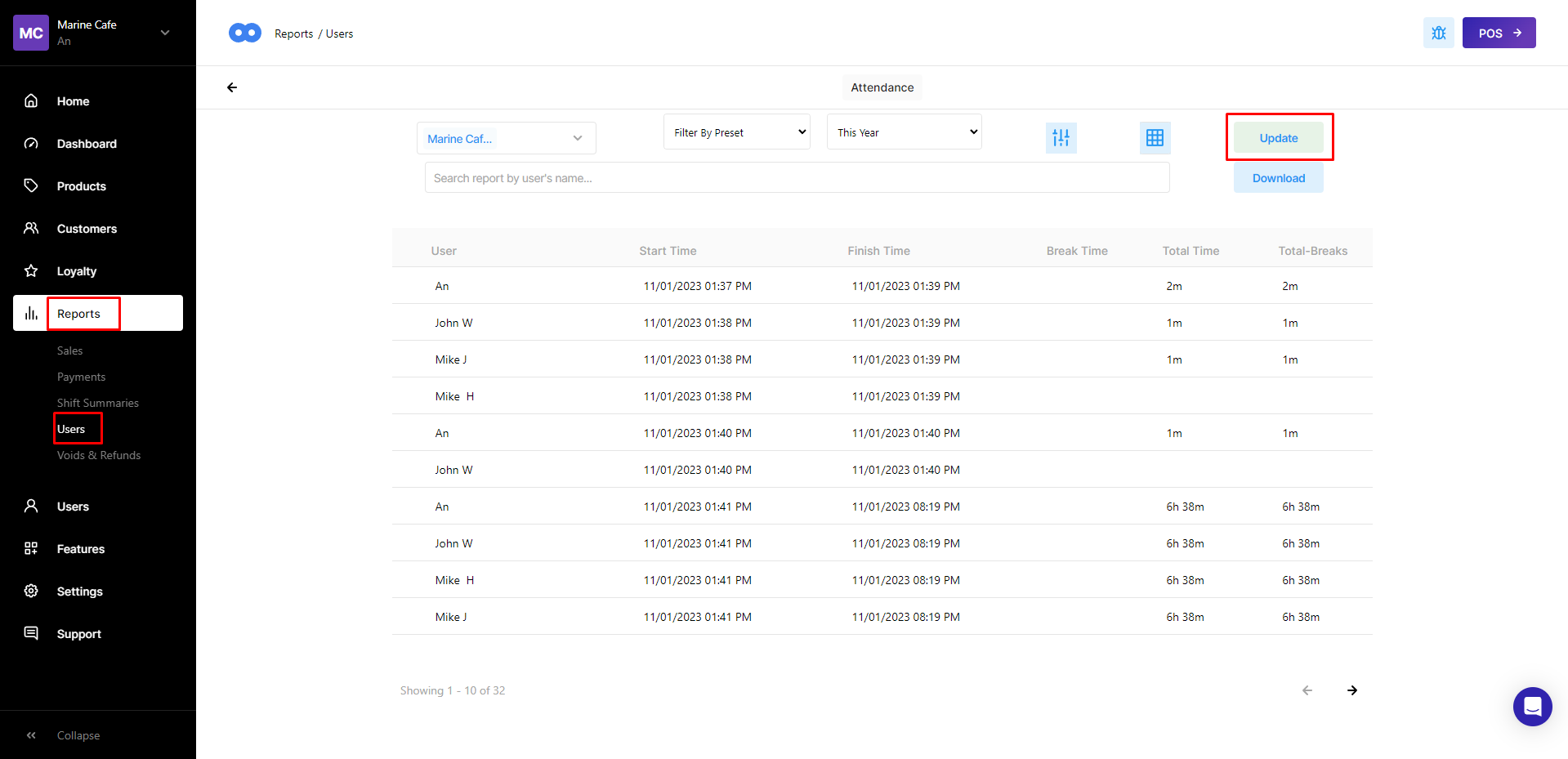
Task: Open Products in the sidebar
Action: [82, 186]
